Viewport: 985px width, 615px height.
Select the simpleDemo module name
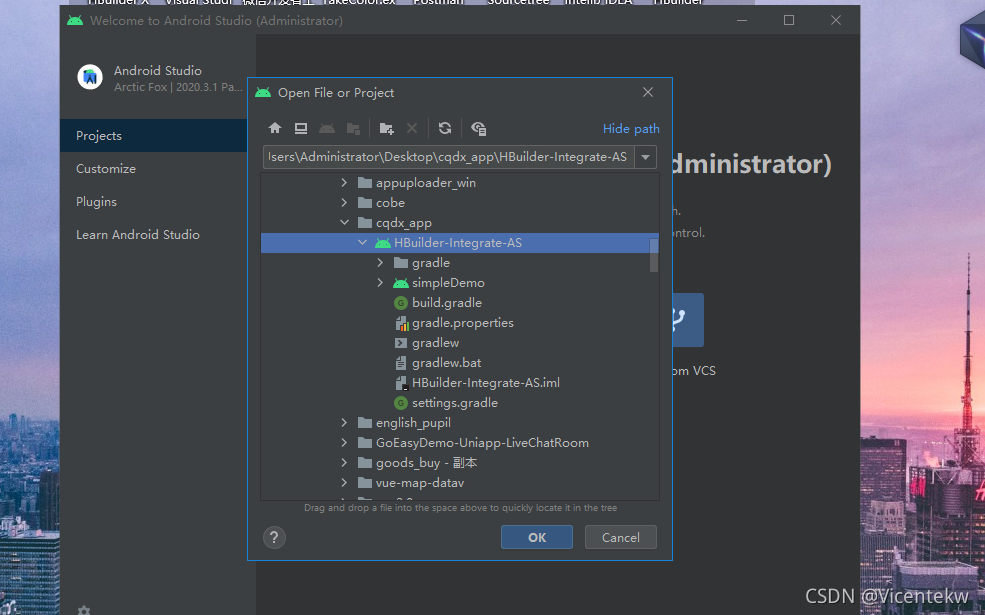pos(449,283)
